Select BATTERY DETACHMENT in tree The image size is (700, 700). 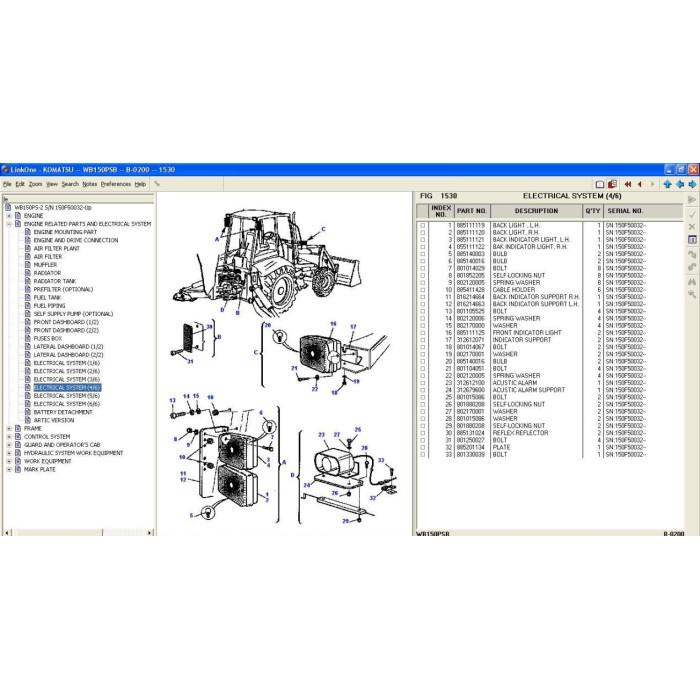pos(63,412)
